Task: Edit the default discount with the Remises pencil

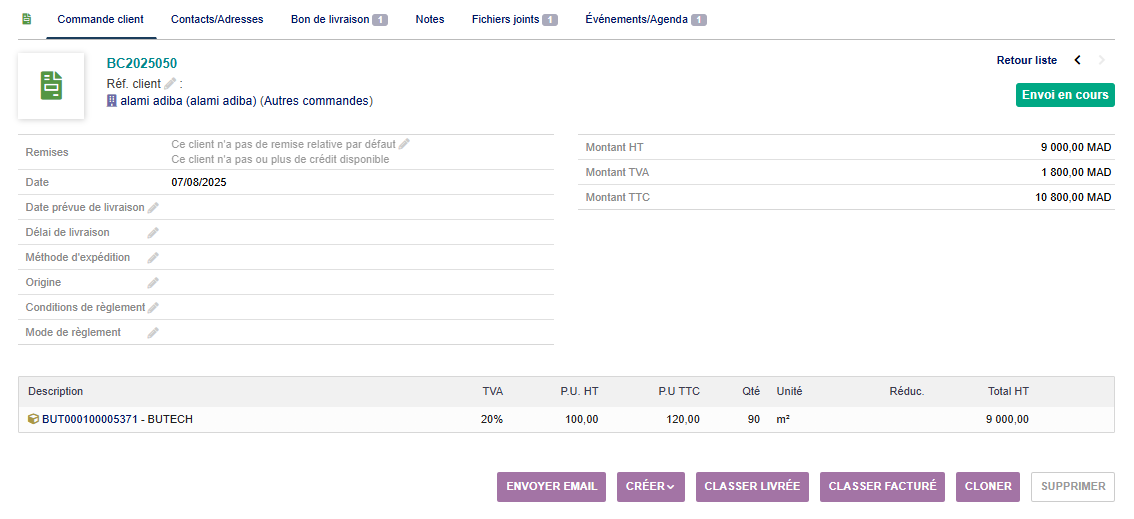Action: [404, 144]
